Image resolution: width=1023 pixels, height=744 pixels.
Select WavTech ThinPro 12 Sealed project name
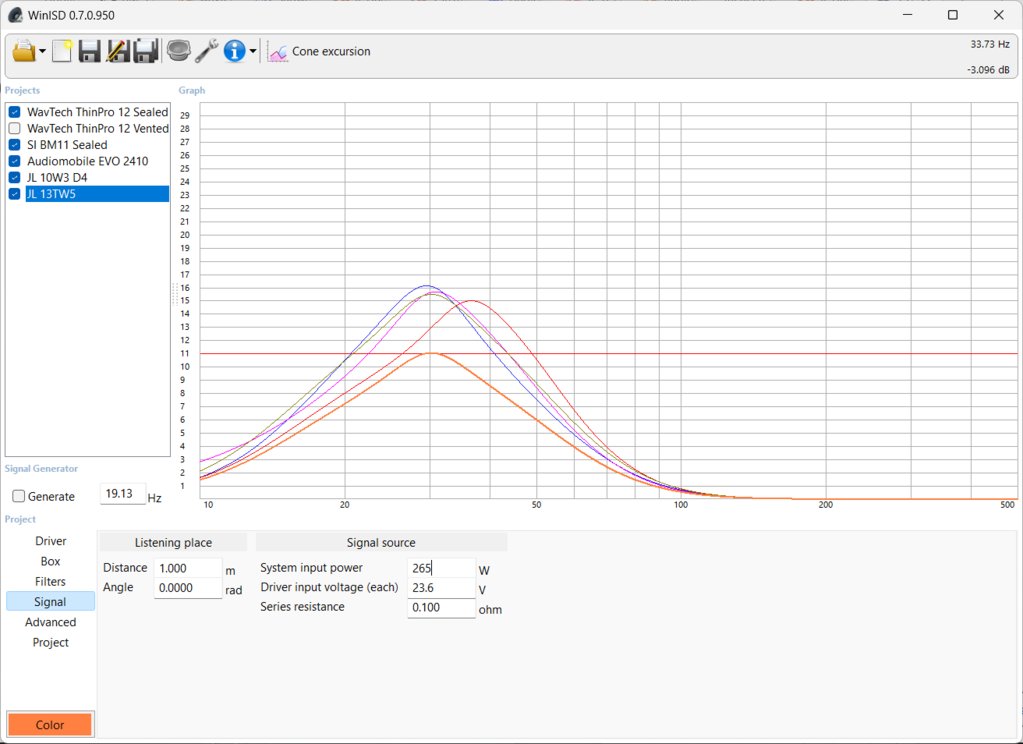click(97, 112)
